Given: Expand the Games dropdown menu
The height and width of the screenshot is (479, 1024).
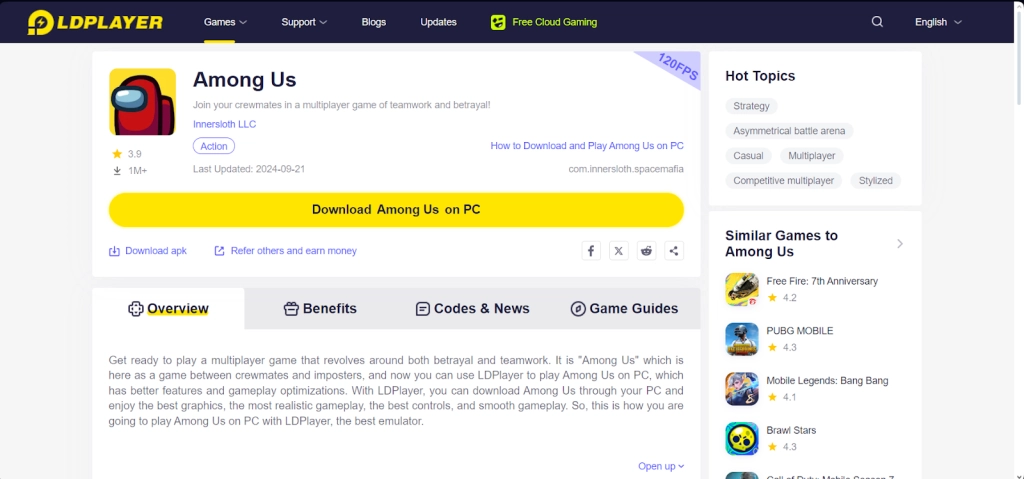Looking at the screenshot, I should (x=225, y=22).
